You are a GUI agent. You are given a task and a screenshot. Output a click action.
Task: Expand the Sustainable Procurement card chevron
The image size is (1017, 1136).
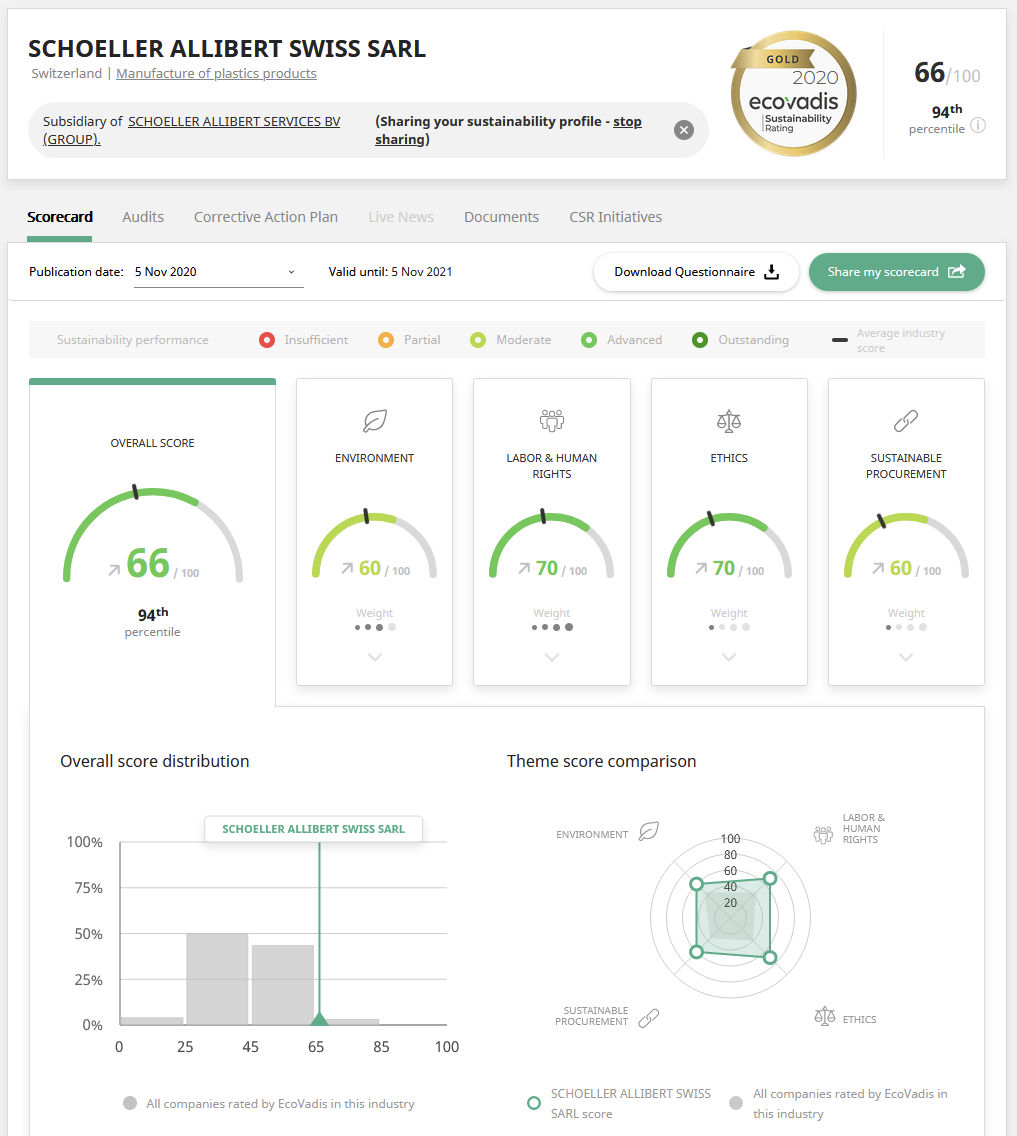click(906, 657)
